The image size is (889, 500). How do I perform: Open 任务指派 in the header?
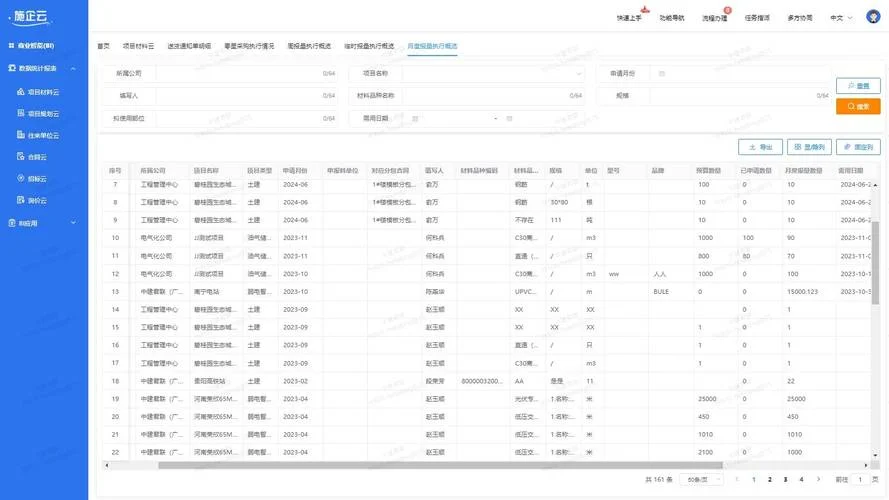757,18
